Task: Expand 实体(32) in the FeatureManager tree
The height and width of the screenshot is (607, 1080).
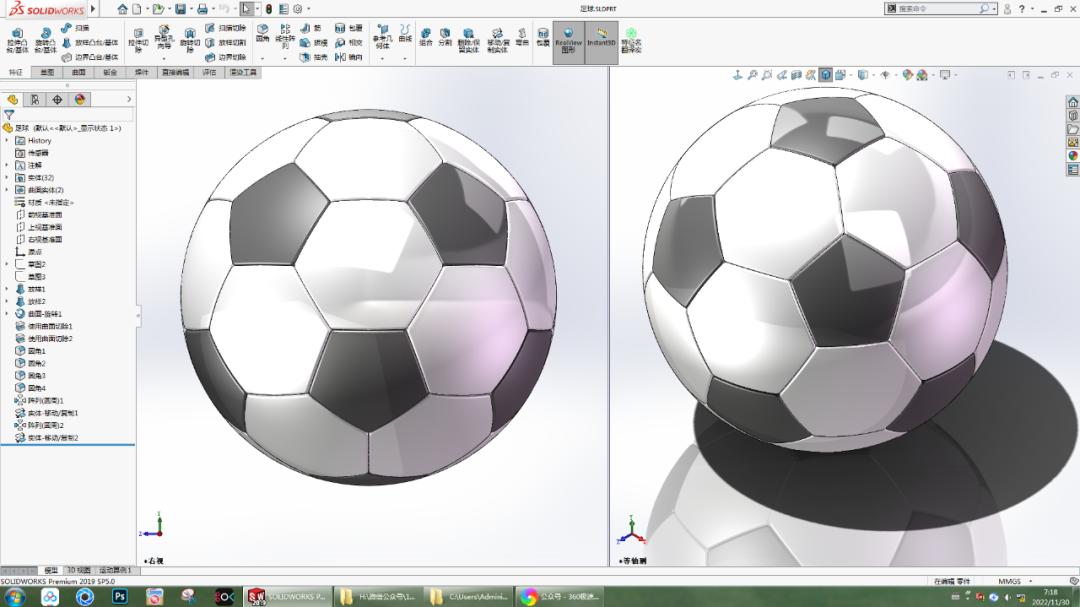Action: (6, 177)
